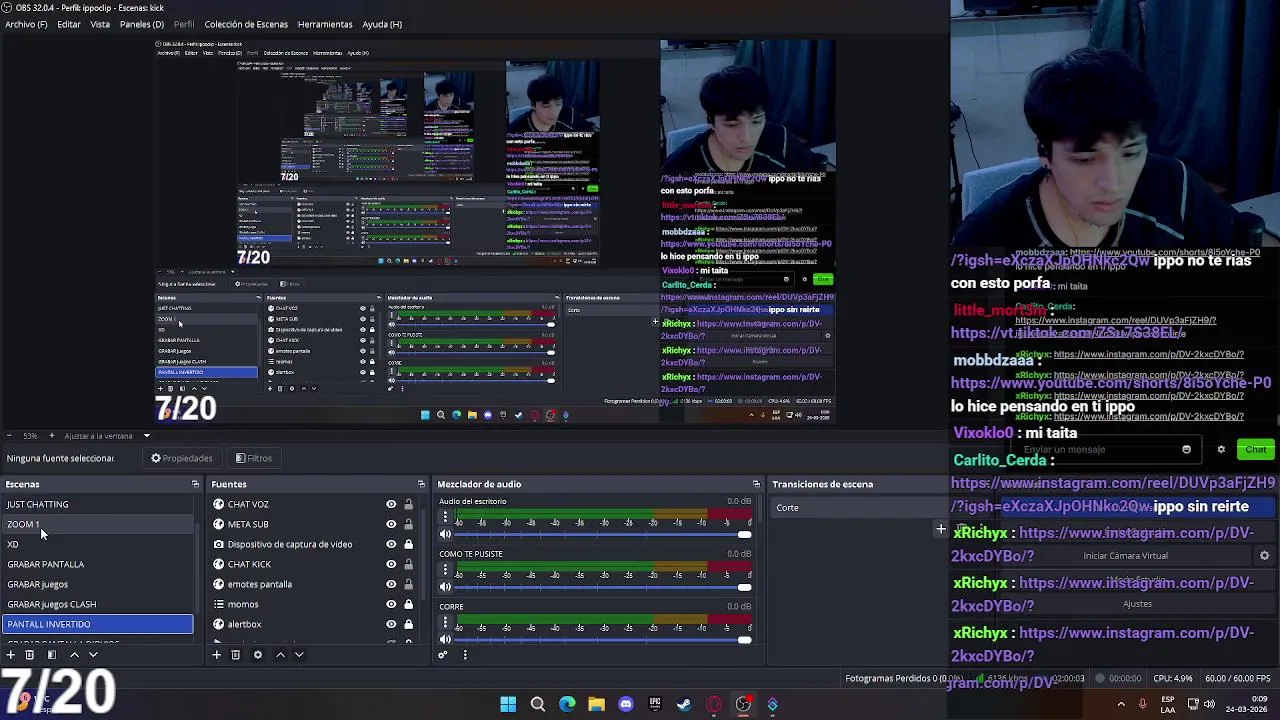
Task: Add a new source with the plus icon under Fuentes
Action: (x=216, y=655)
